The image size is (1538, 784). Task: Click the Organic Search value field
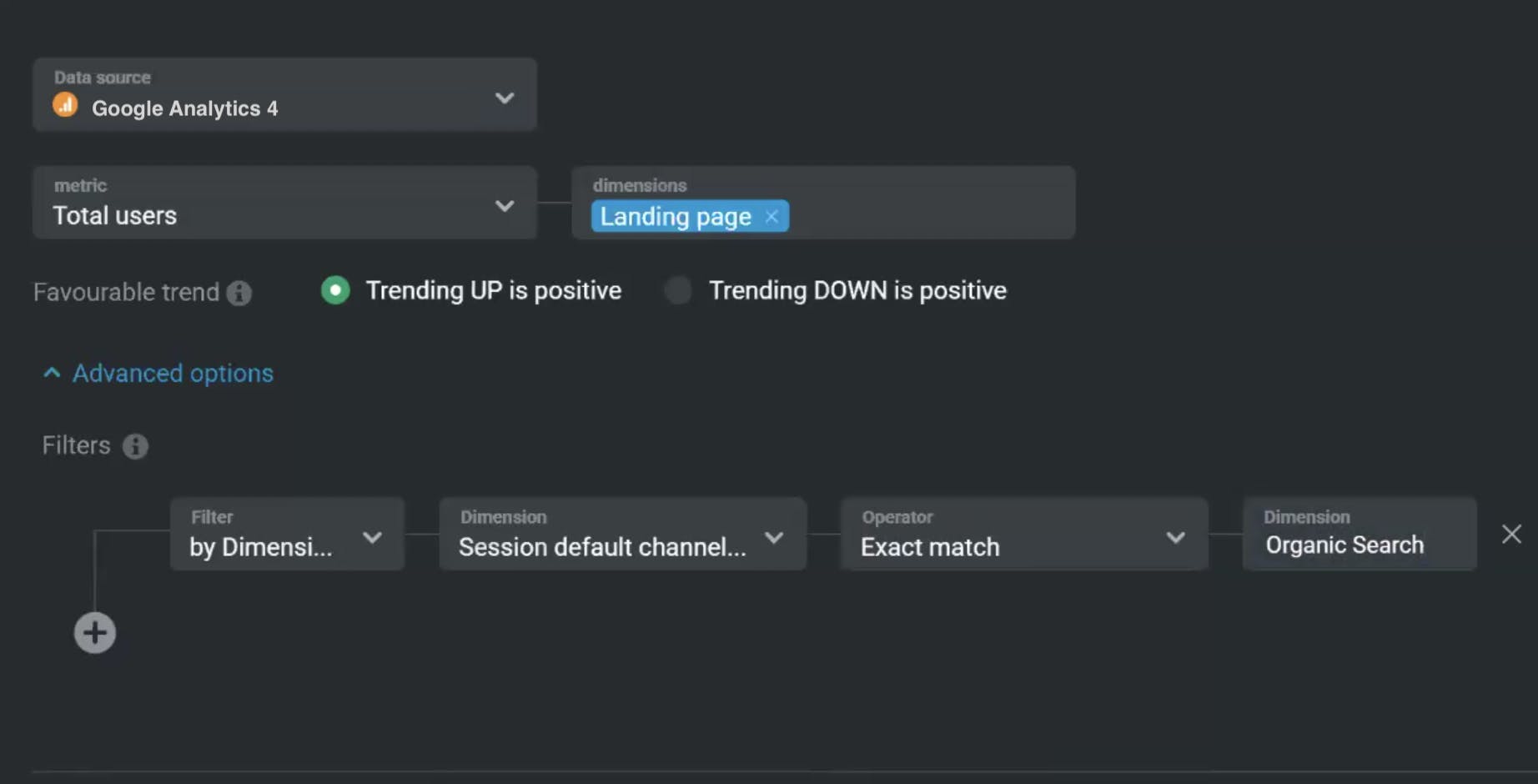coord(1360,534)
